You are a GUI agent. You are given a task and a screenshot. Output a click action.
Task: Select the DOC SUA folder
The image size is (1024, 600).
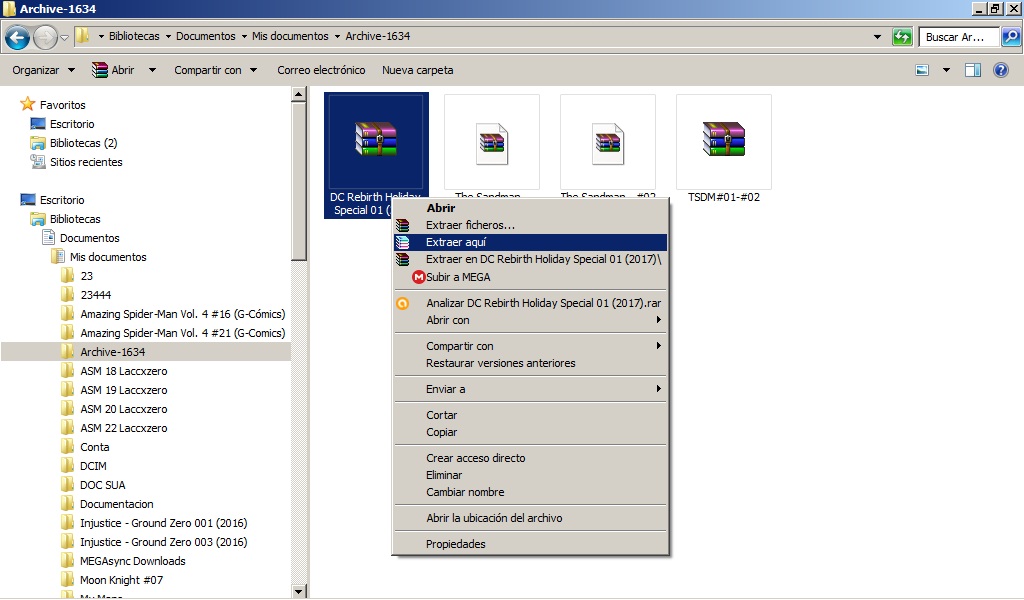pos(103,484)
